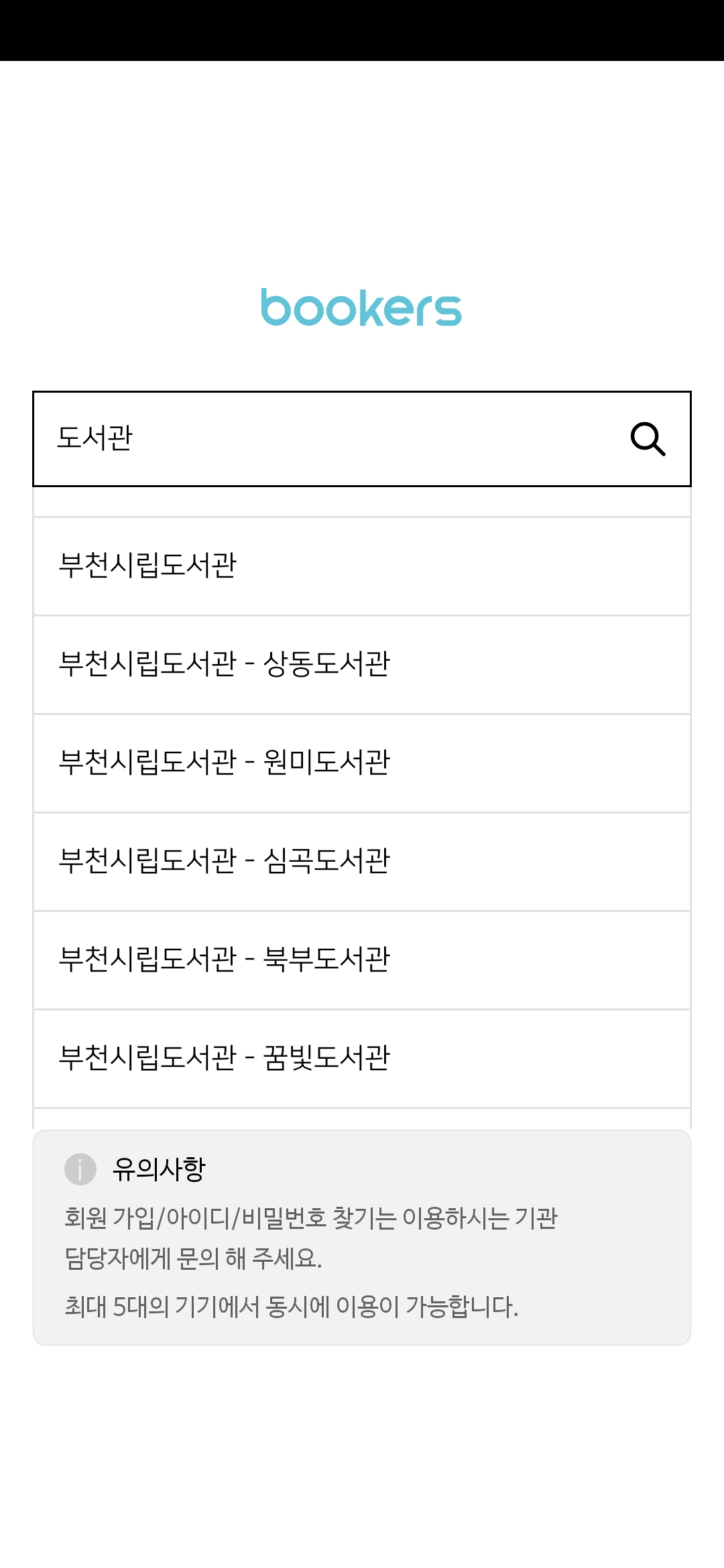Tap the magnifying glass search icon
724x1568 pixels.
tap(648, 439)
